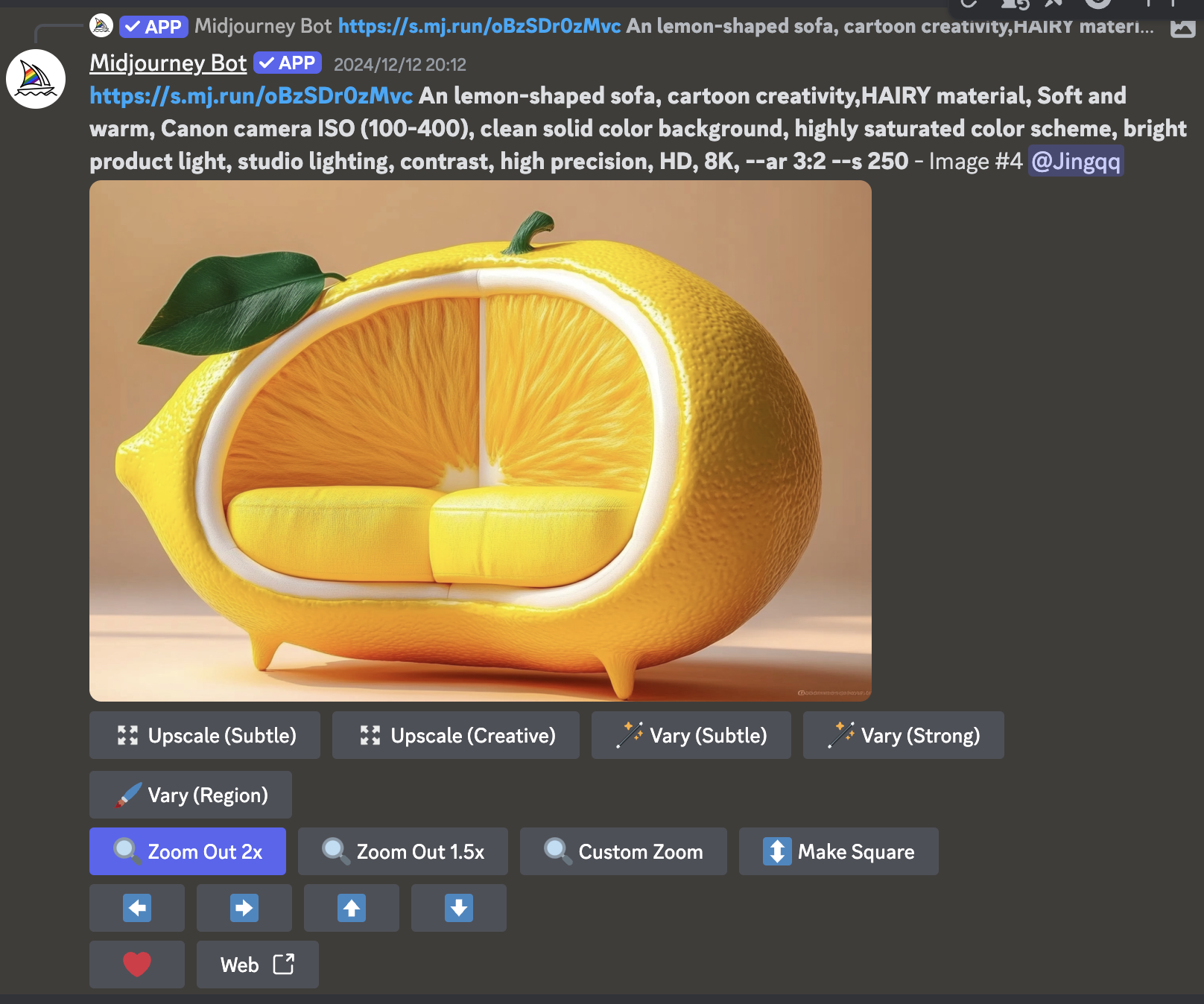This screenshot has height=1004, width=1204.
Task: Open the s.mj.run link in the message body
Action: pos(251,96)
